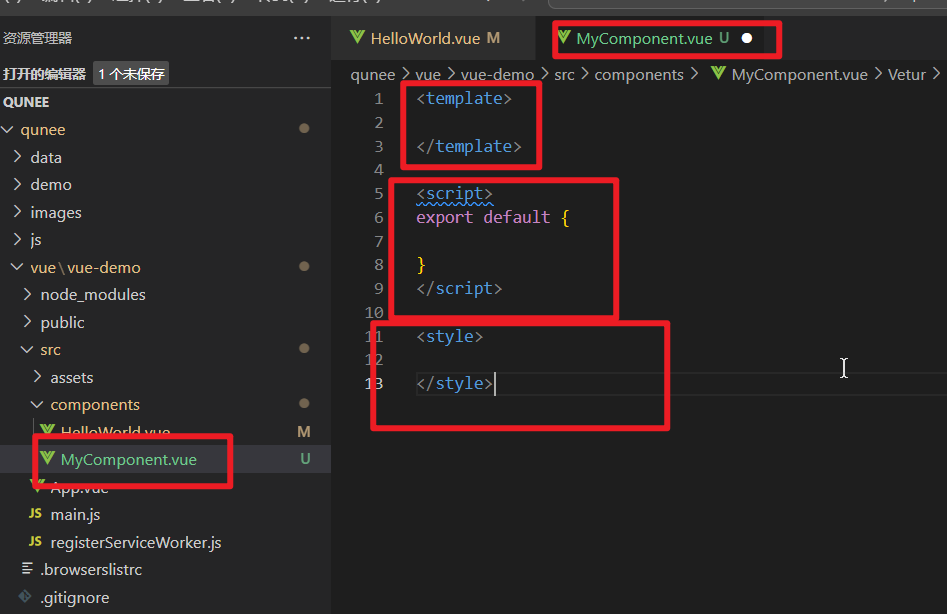Screen dimensions: 947x614
Task: Click the modified dot on the qunee folder row
Action: (x=304, y=128)
